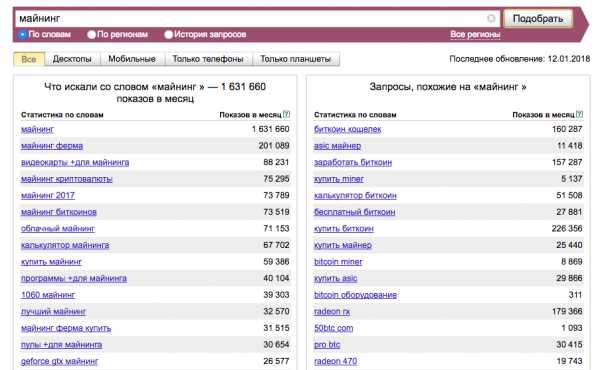Open the 'купить майнер' link
This screenshot has height=370, width=600.
(x=342, y=245)
